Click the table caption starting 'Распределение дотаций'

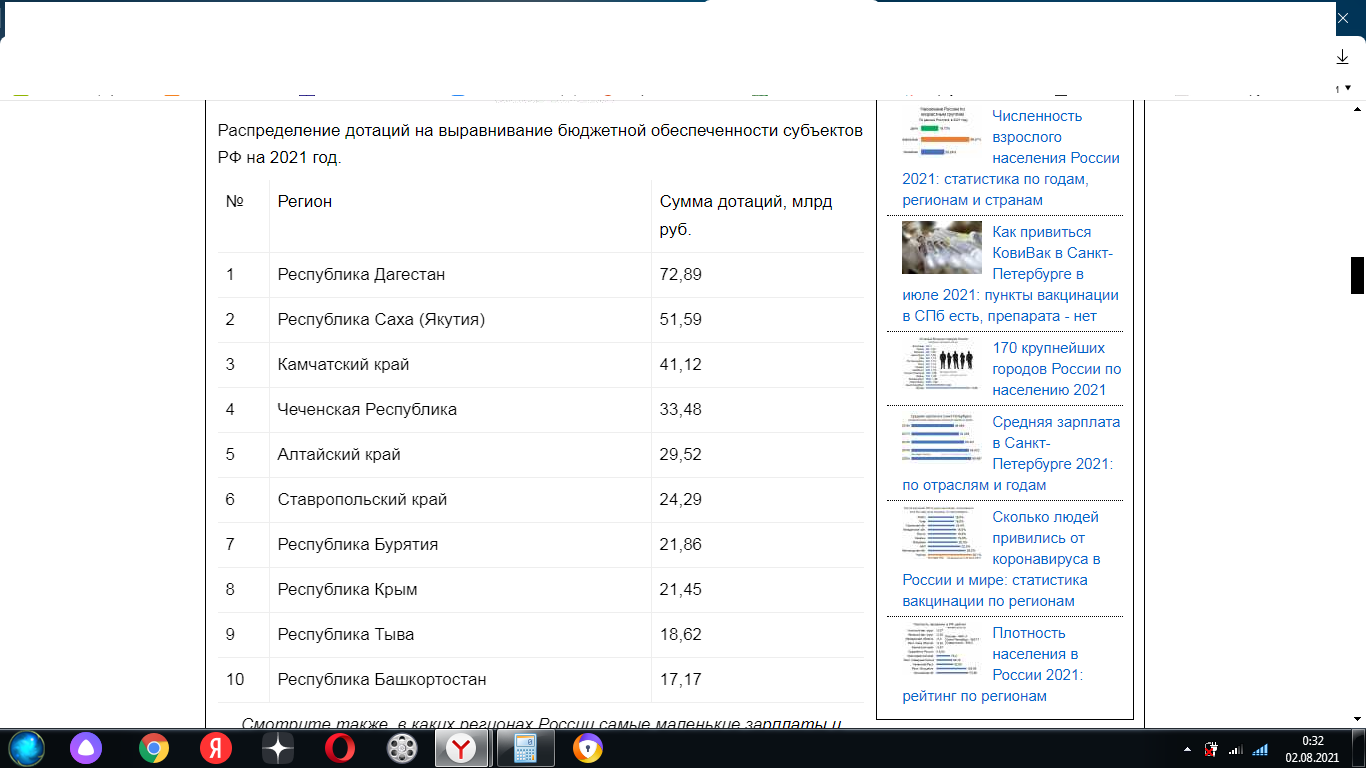click(541, 144)
